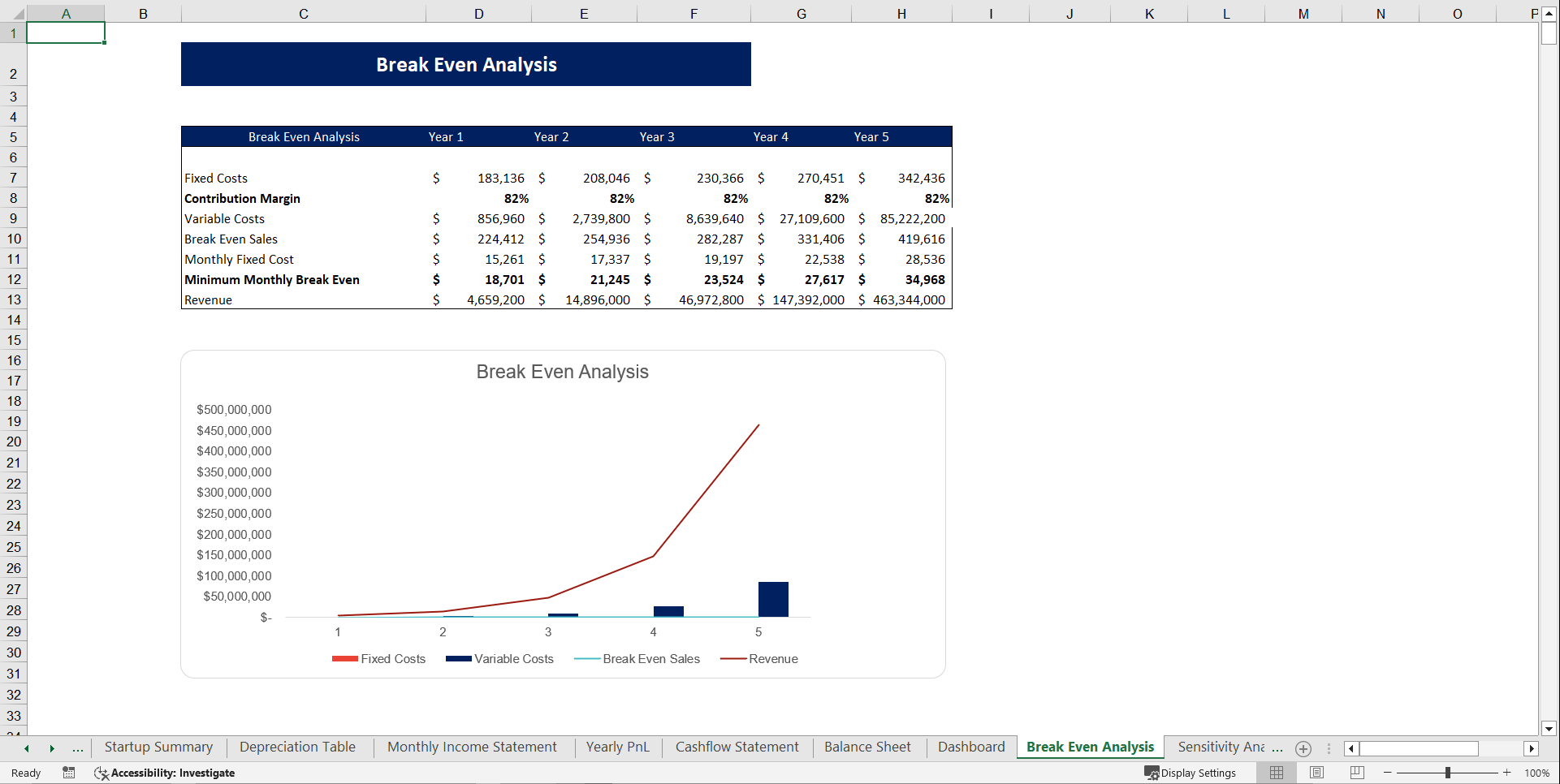1560x784 pixels.
Task: Click the vertical scrollbar thumb
Action: point(1549,33)
